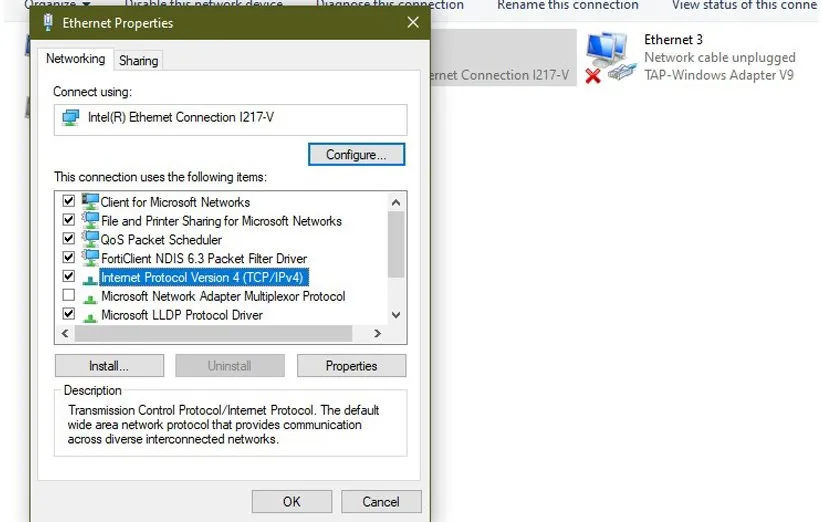The image size is (822, 522).
Task: Click the Microsoft LLDP Protocol Driver icon
Action: 90,317
